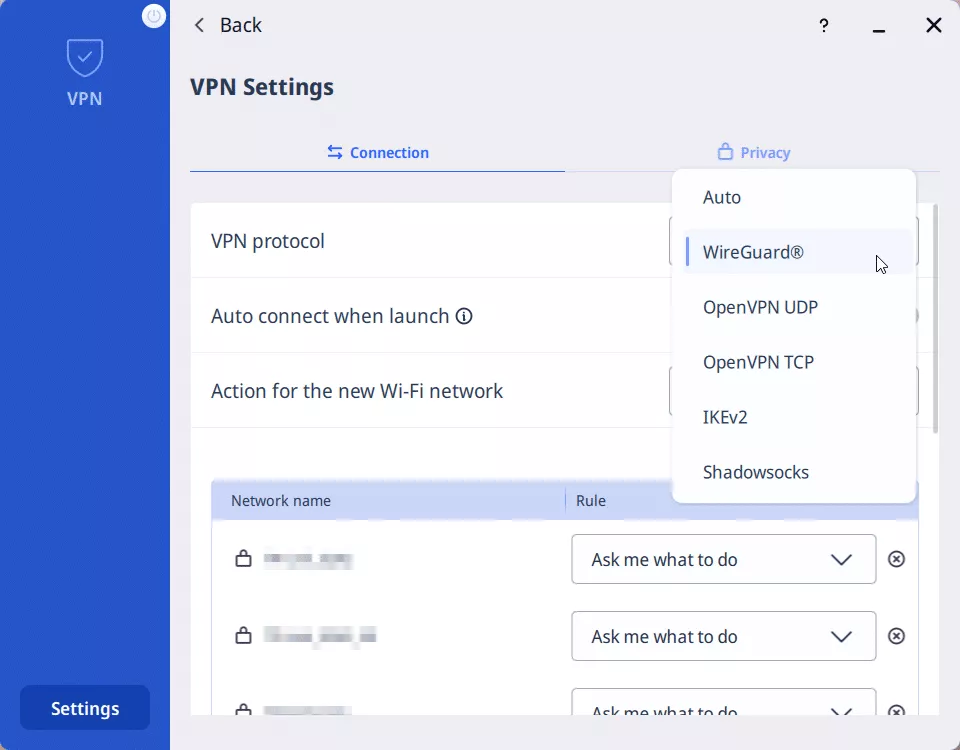This screenshot has width=960, height=750.
Task: Expand second network's rule dropdown
Action: point(723,636)
